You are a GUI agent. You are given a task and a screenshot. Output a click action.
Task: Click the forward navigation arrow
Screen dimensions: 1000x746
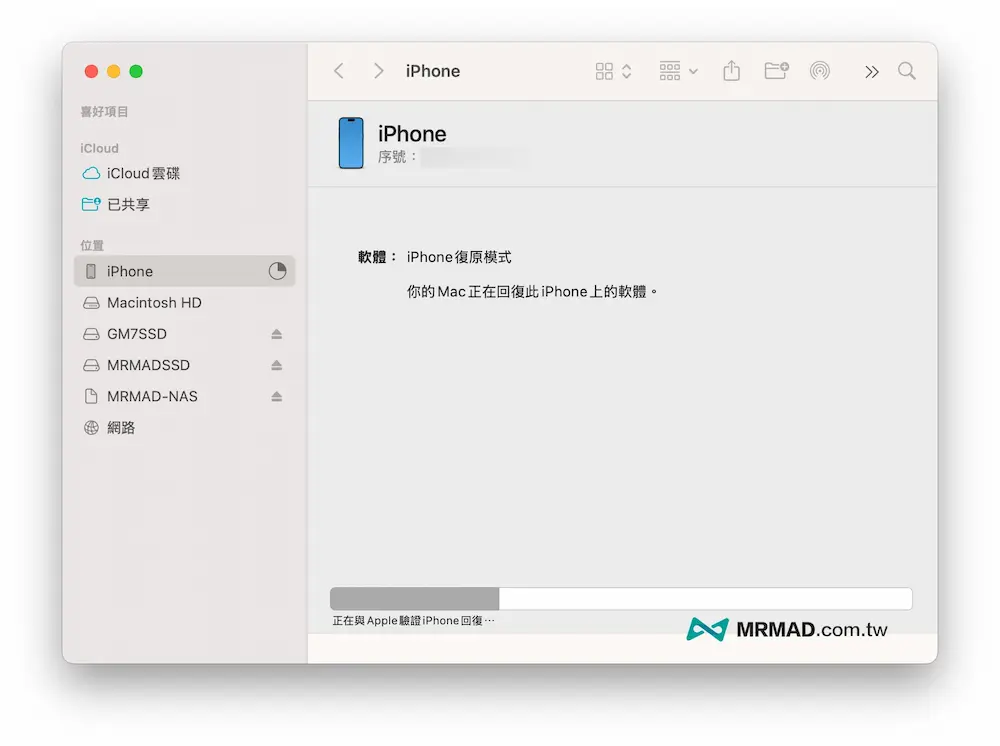coord(378,71)
